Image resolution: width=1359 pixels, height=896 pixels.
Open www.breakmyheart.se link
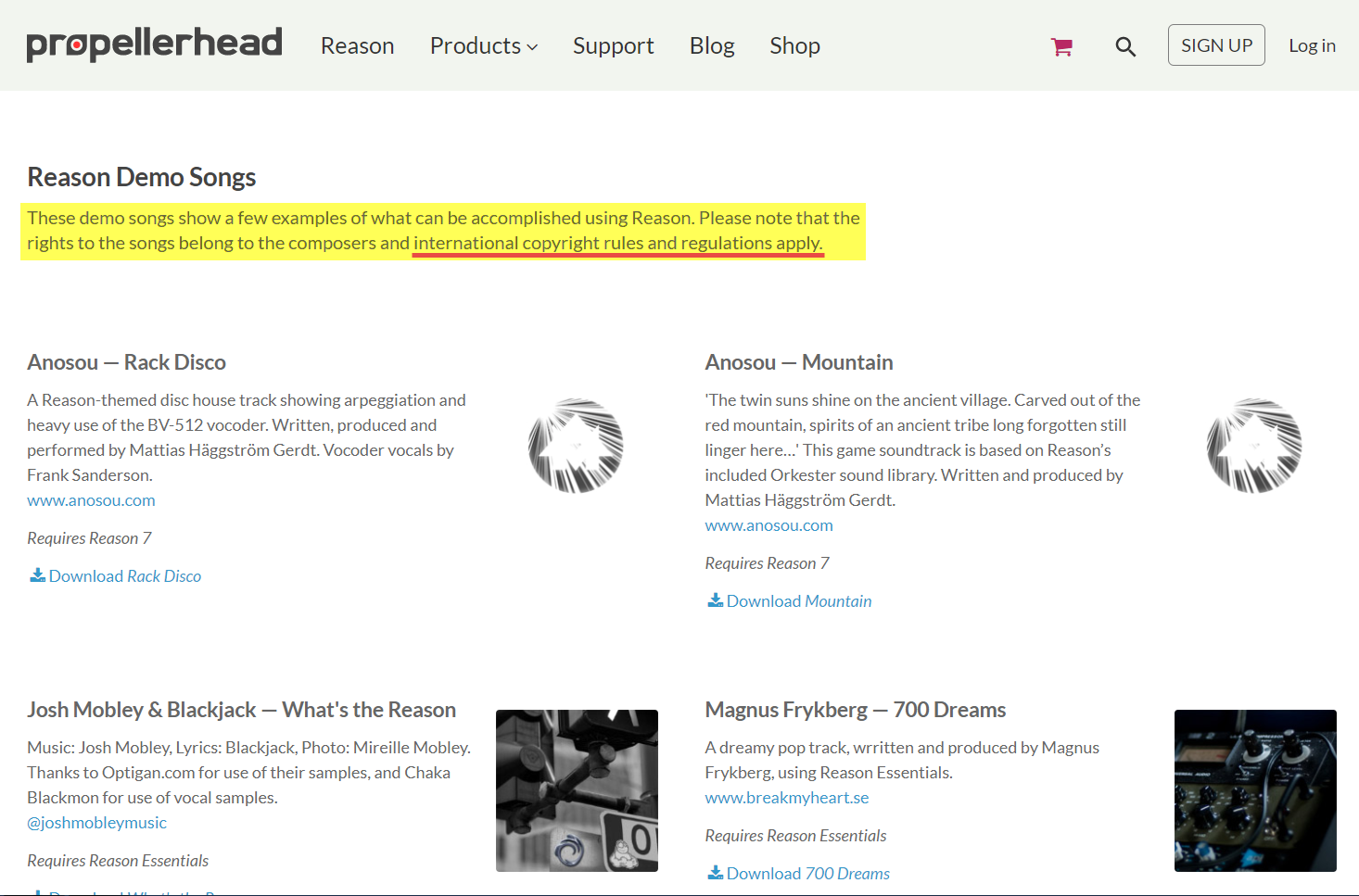(x=787, y=798)
